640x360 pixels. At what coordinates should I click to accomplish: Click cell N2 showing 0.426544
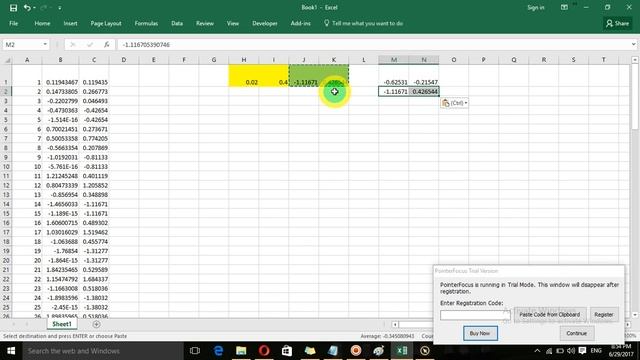[x=424, y=91]
